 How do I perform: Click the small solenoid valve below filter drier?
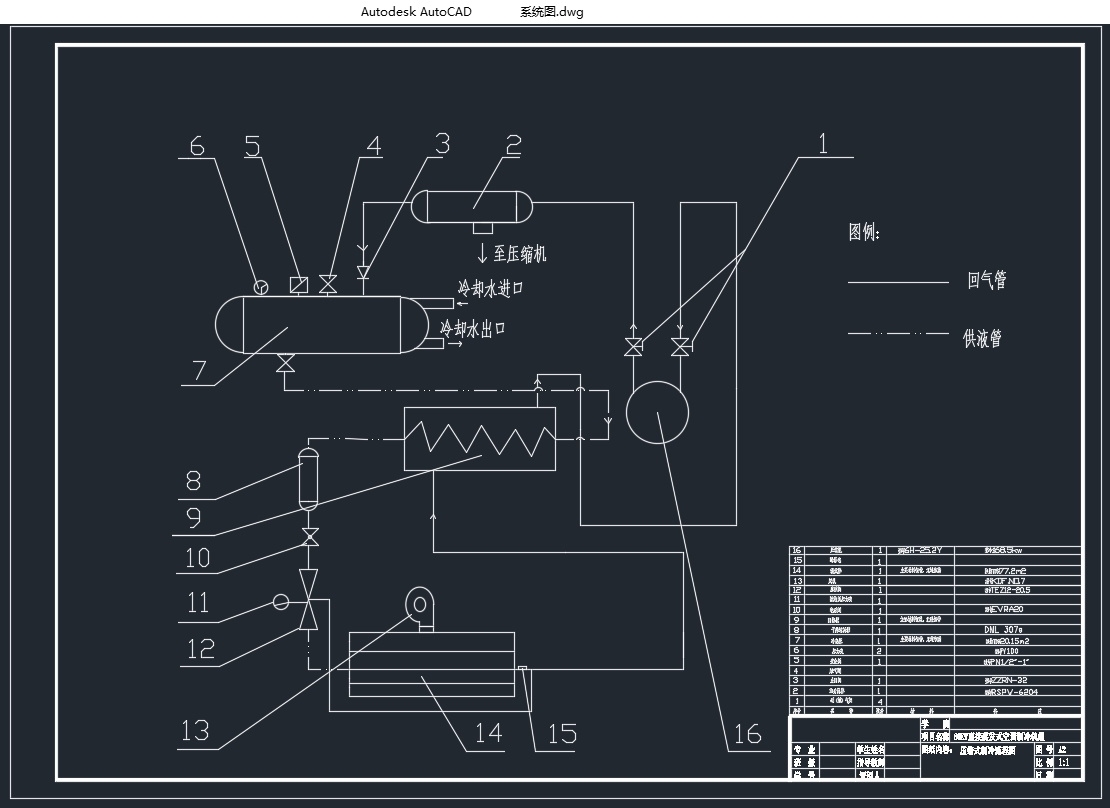point(309,538)
